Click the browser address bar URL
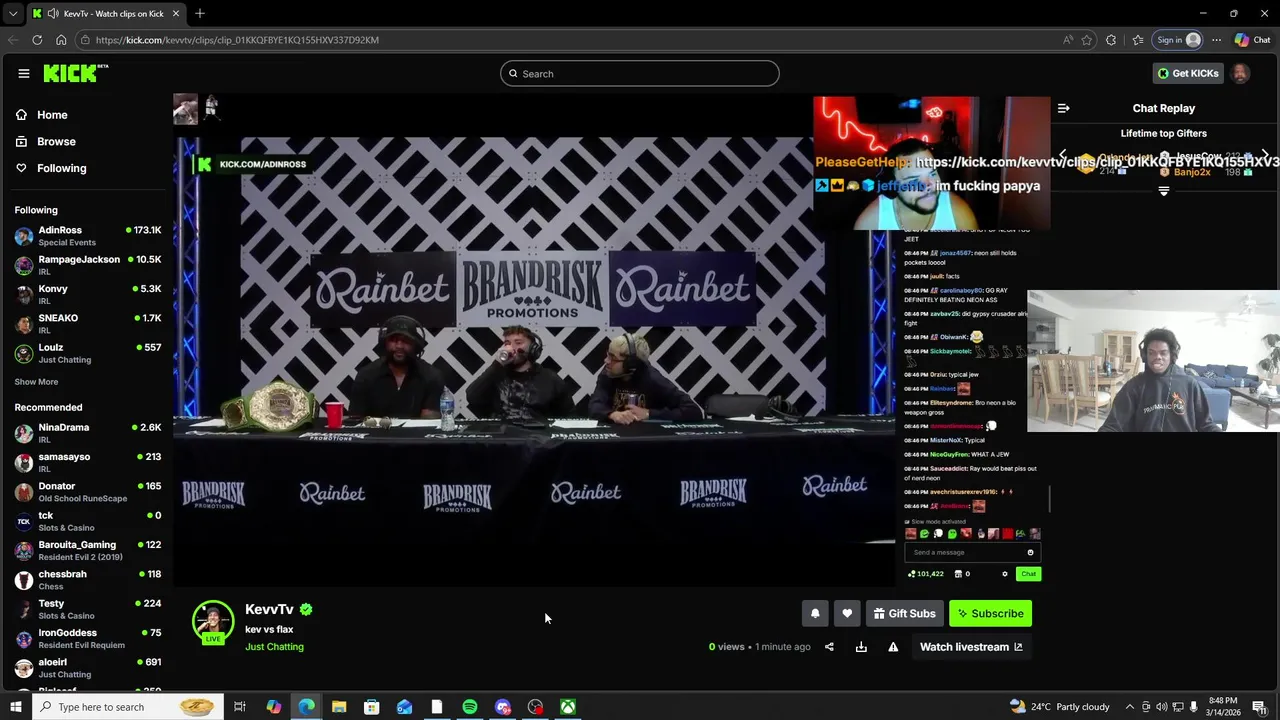Screen dimensions: 1280x720 [237, 40]
